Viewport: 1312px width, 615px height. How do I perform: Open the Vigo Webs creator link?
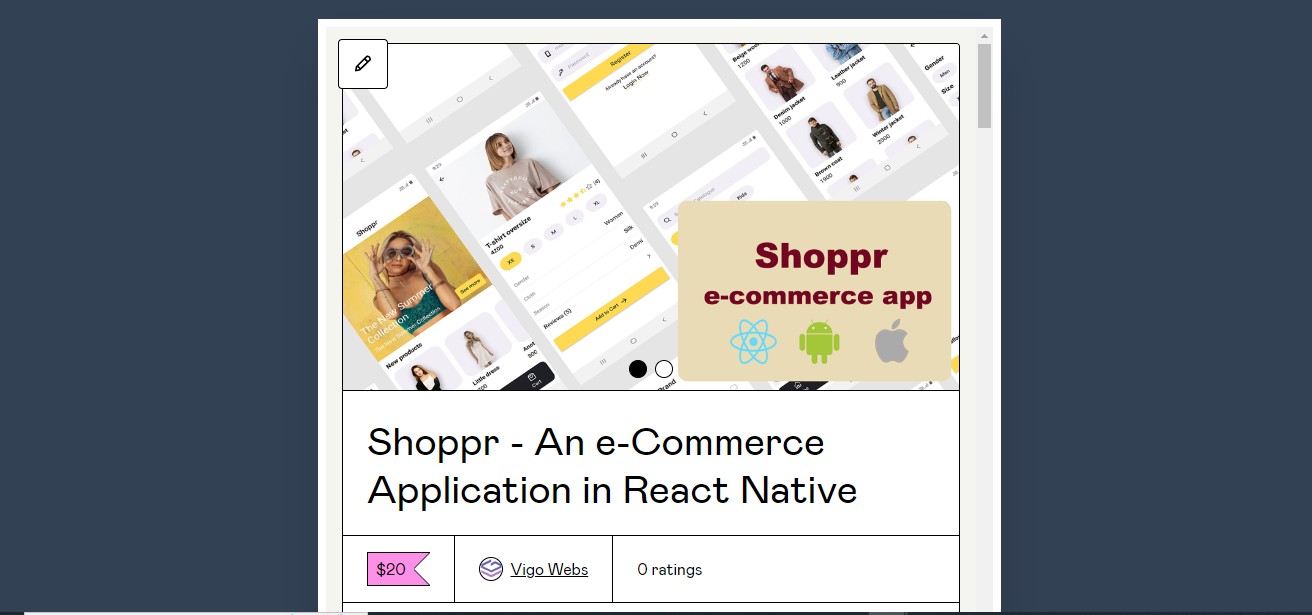coord(549,569)
